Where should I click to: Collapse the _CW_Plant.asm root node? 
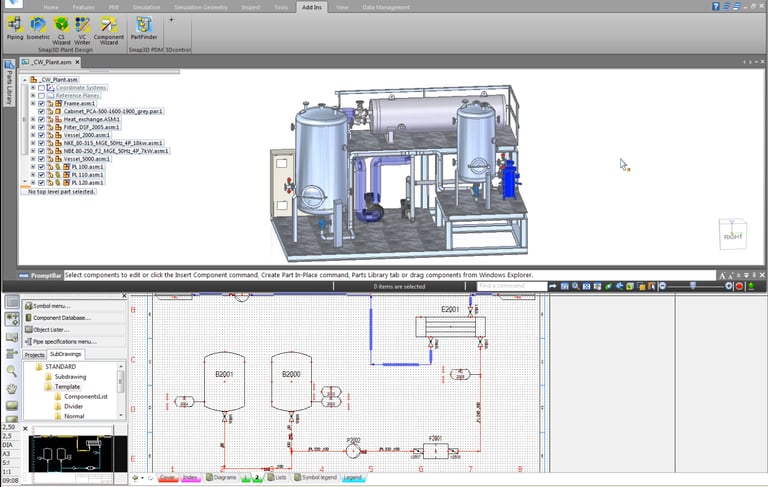(24, 79)
